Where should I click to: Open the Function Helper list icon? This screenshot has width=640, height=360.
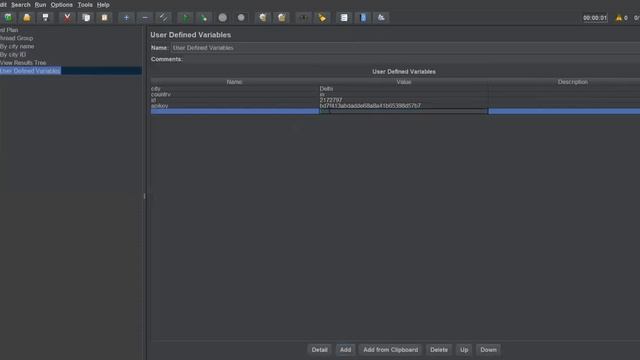click(x=344, y=18)
